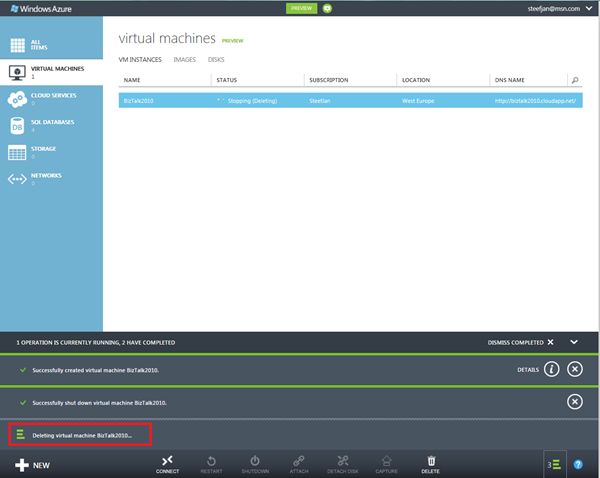Click the Windows Azure logo

[x=41, y=8]
